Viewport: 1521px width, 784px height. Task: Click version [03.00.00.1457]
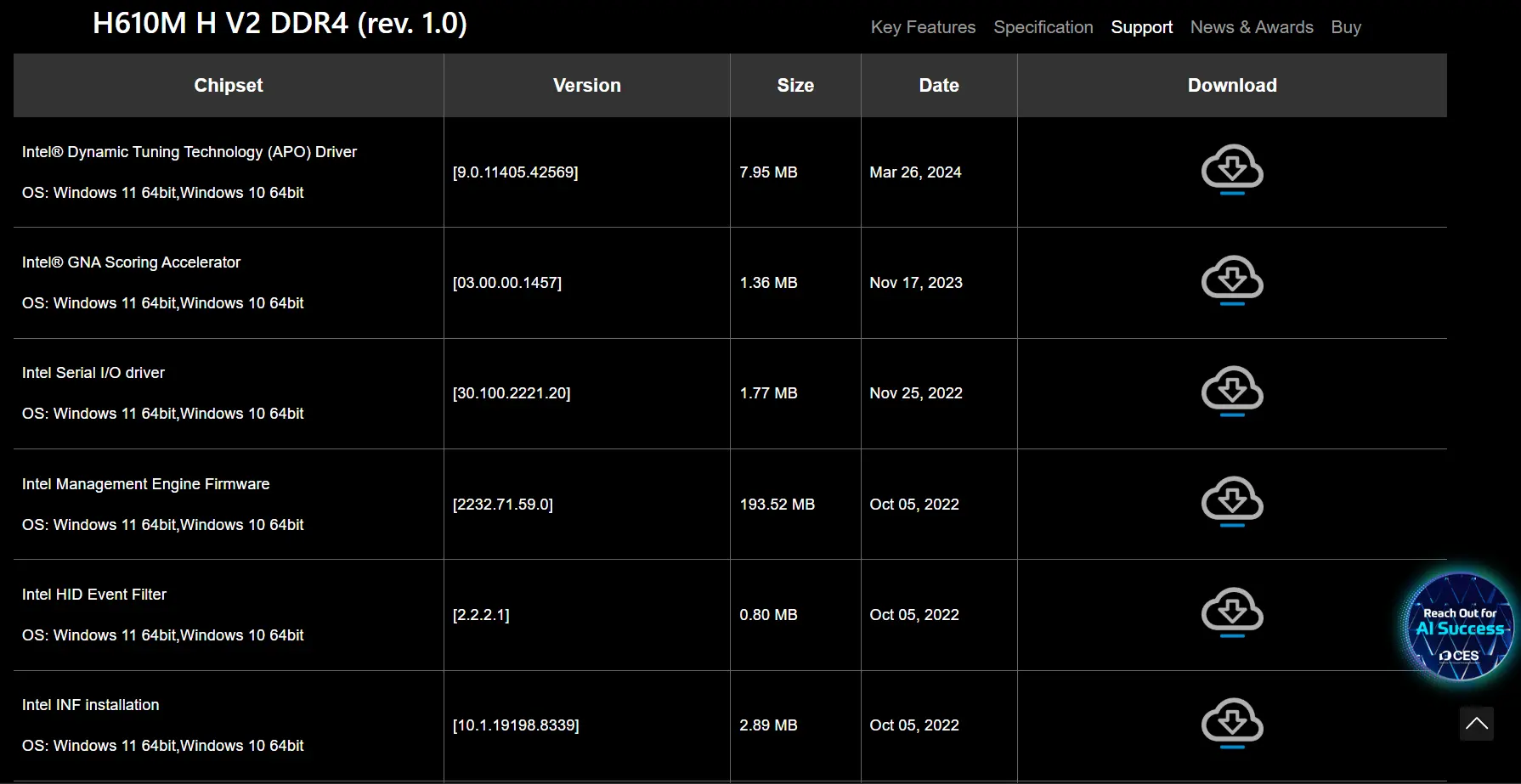tap(507, 283)
